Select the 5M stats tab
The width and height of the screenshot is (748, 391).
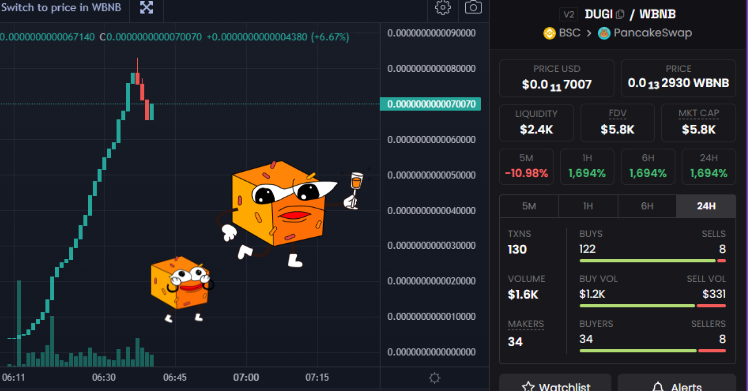pyautogui.click(x=529, y=206)
